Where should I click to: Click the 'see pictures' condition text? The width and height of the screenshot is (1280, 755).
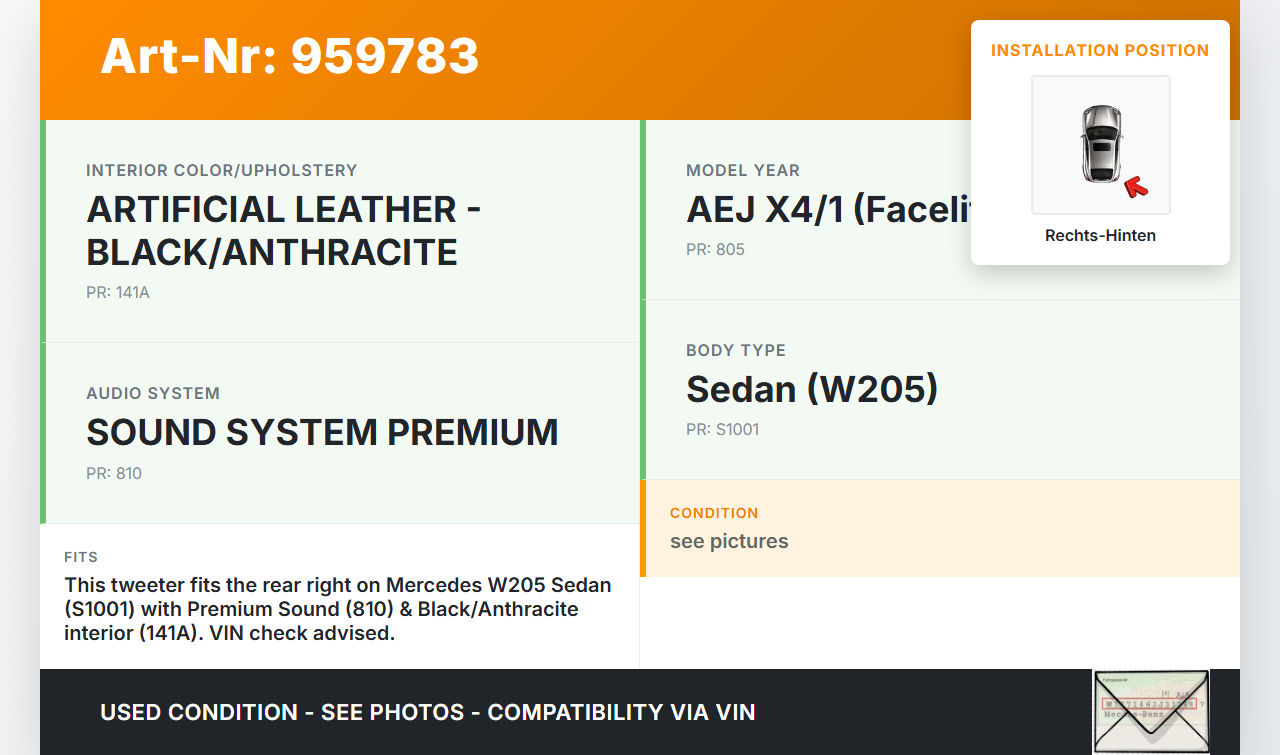729,541
